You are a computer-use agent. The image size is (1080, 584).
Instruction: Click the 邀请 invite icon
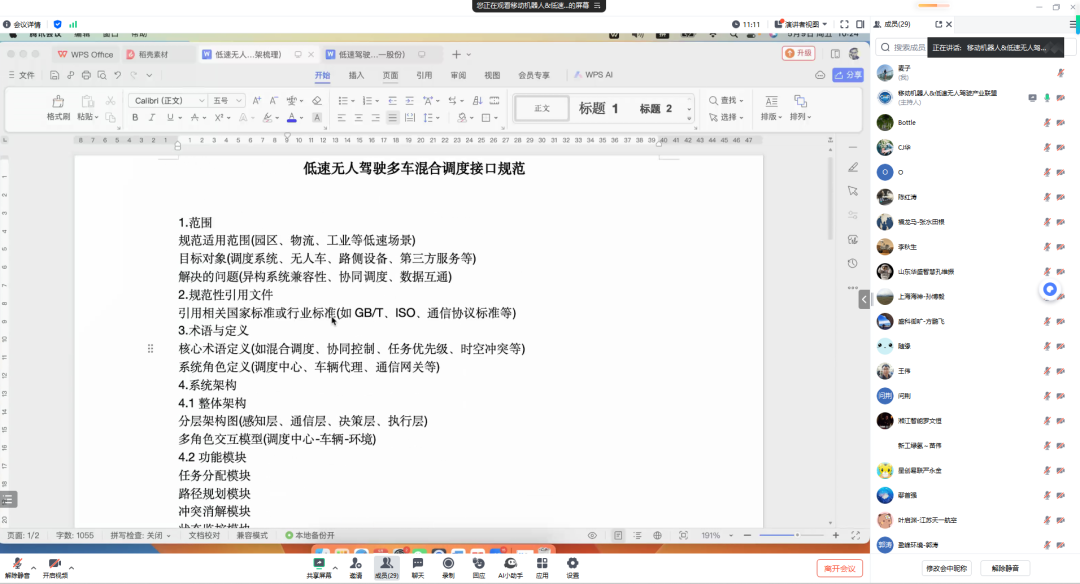tap(355, 566)
